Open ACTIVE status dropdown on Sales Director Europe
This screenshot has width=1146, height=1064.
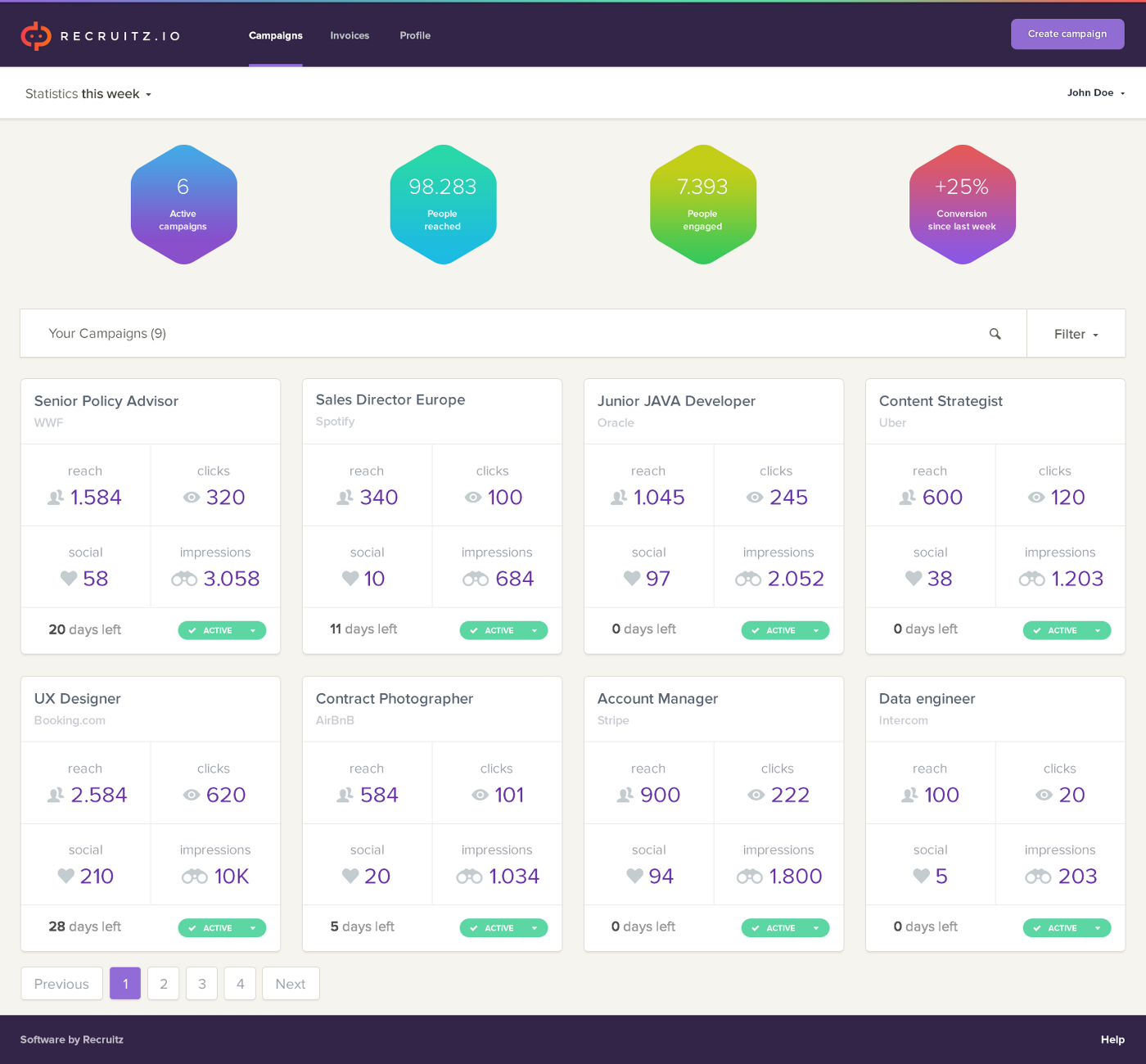(x=503, y=630)
